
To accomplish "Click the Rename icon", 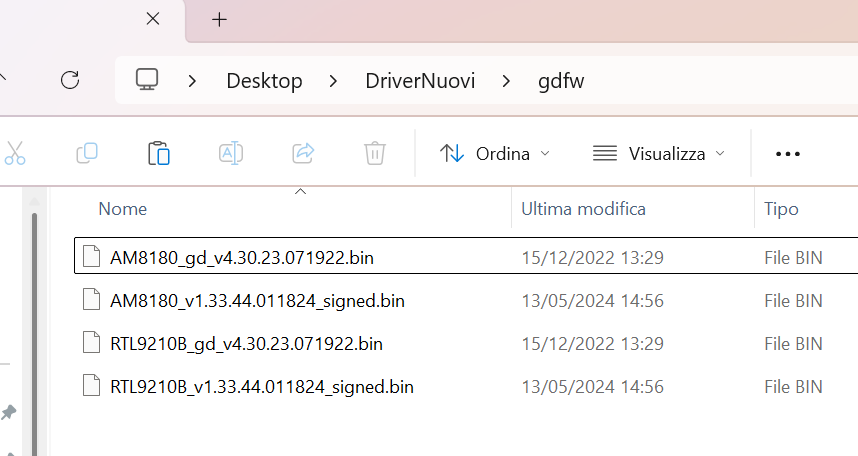I will [x=231, y=153].
